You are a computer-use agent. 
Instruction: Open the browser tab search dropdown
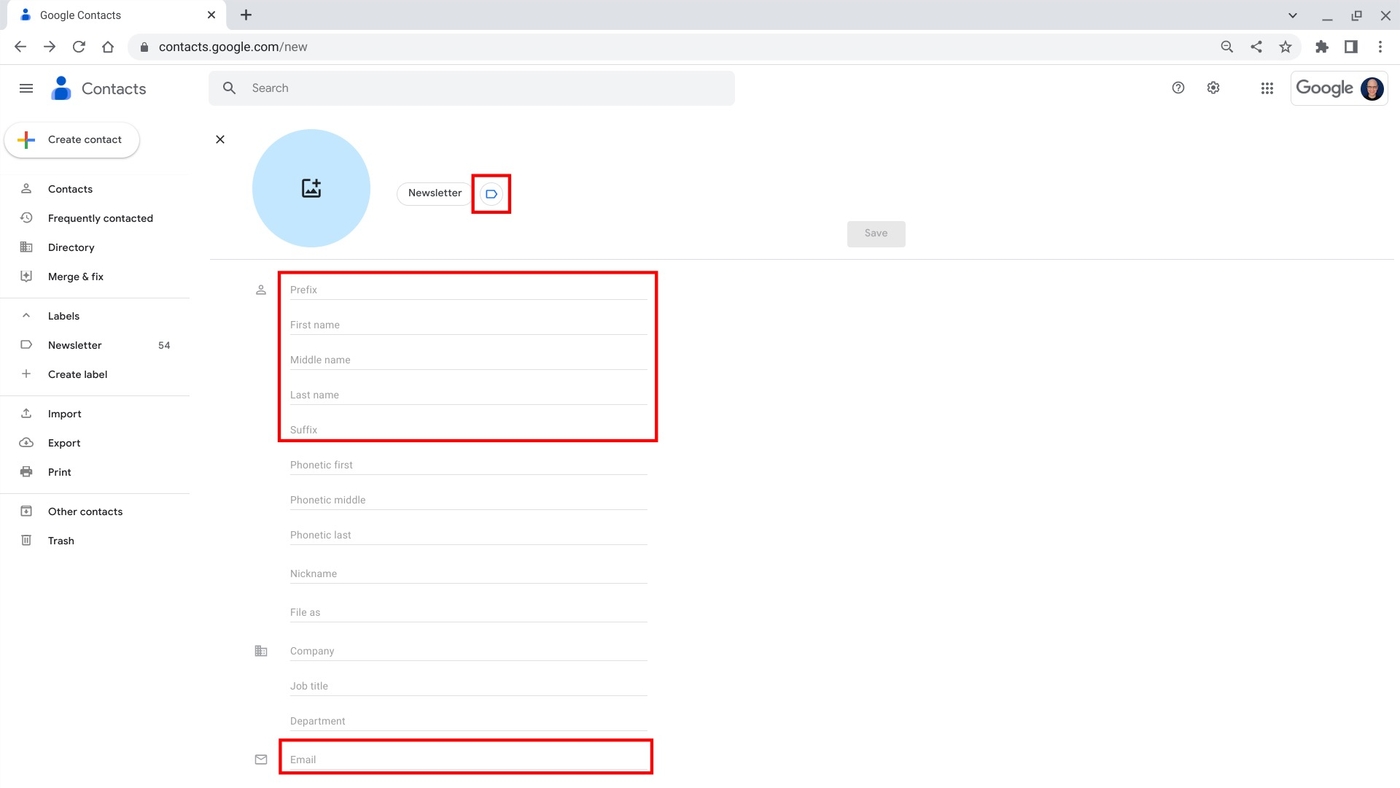point(1292,15)
